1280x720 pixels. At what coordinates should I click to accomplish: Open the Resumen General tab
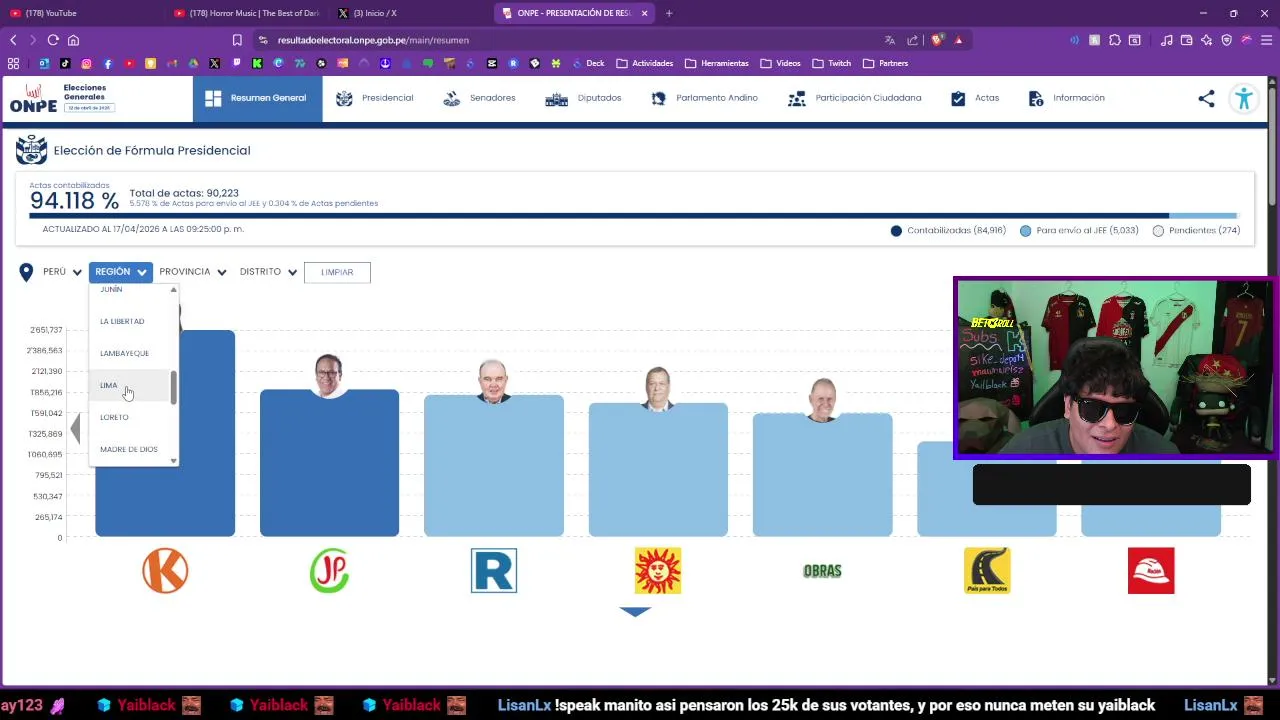(257, 98)
